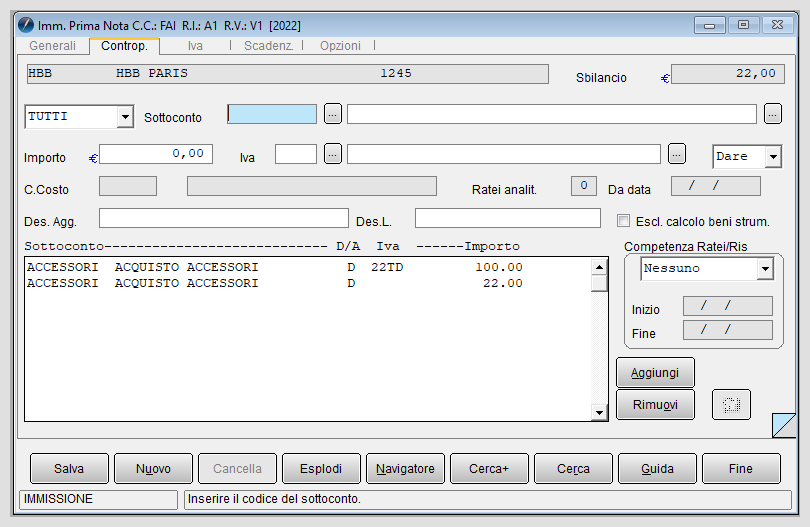Screen dimensions: 810x527
Task: Click the Ratei analit. field
Action: click(584, 186)
